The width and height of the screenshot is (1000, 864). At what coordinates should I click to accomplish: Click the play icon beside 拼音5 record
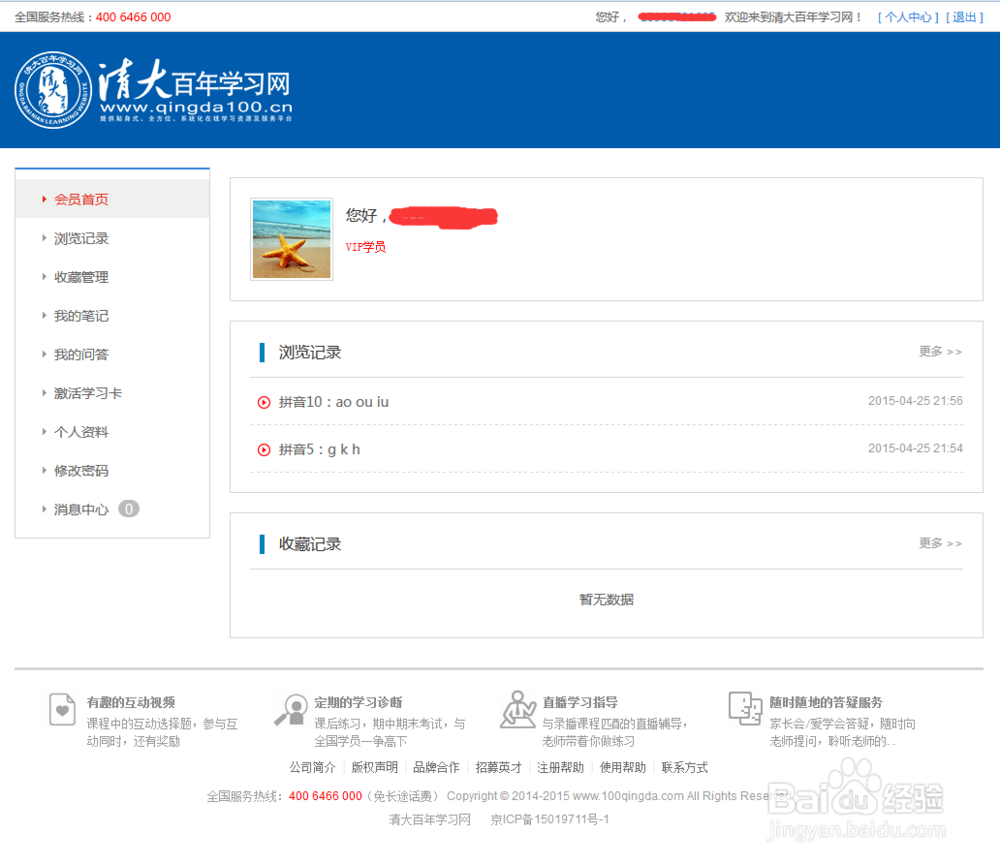pyautogui.click(x=262, y=450)
